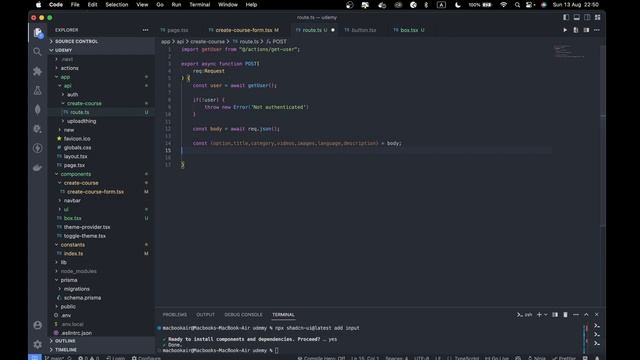Open changes icon in editor toolbar

[x=576, y=30]
